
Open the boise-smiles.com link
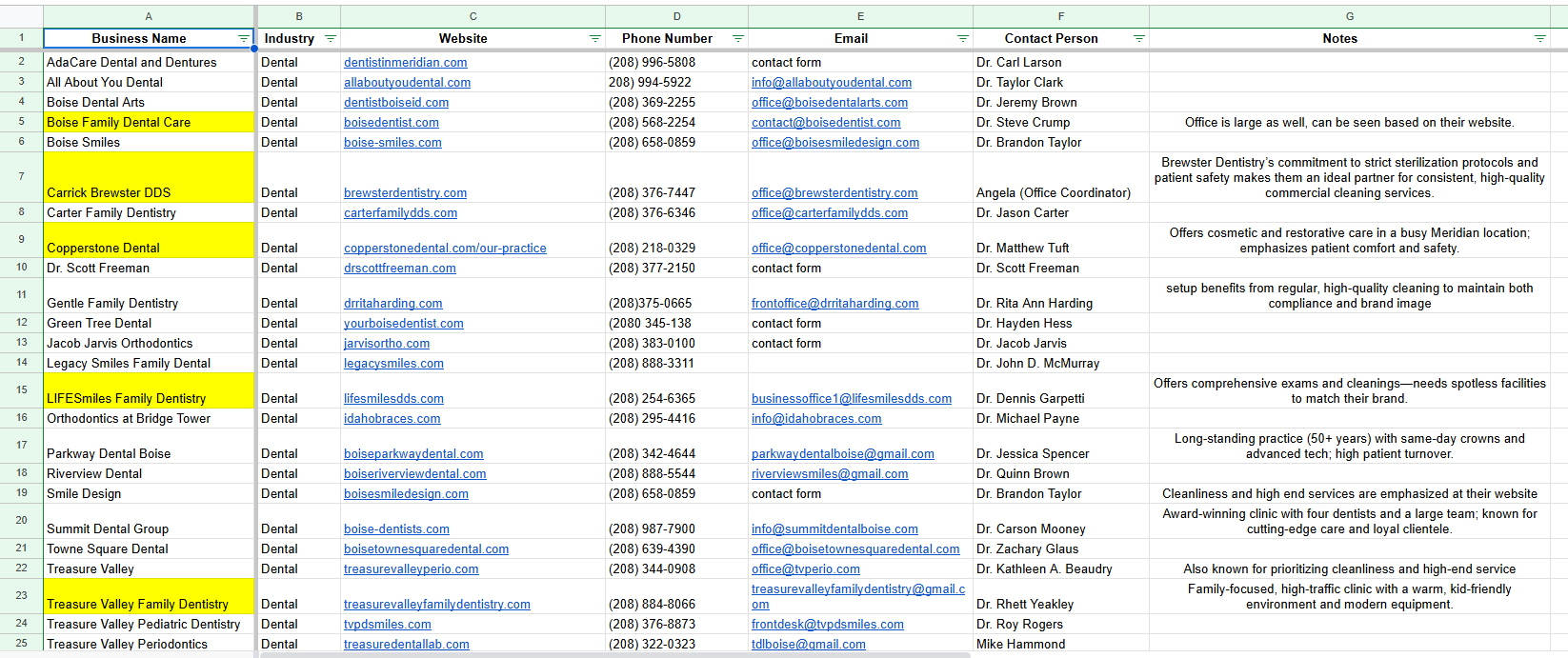click(x=392, y=143)
